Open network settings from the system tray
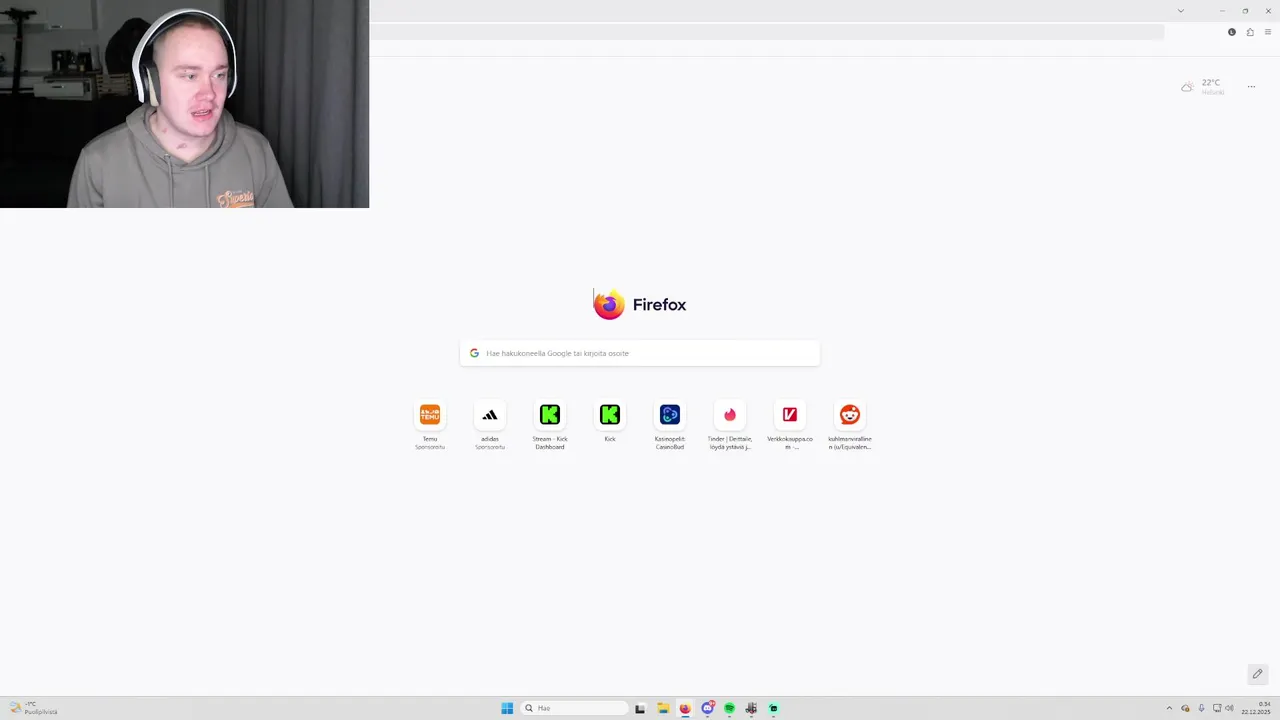The width and height of the screenshot is (1280, 720). pos(1216,708)
